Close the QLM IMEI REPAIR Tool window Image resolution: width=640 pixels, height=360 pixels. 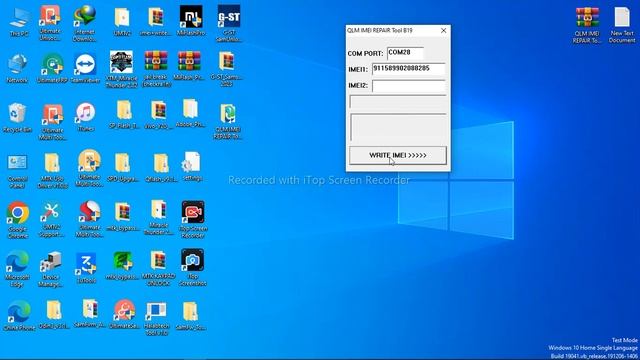[x=443, y=31]
